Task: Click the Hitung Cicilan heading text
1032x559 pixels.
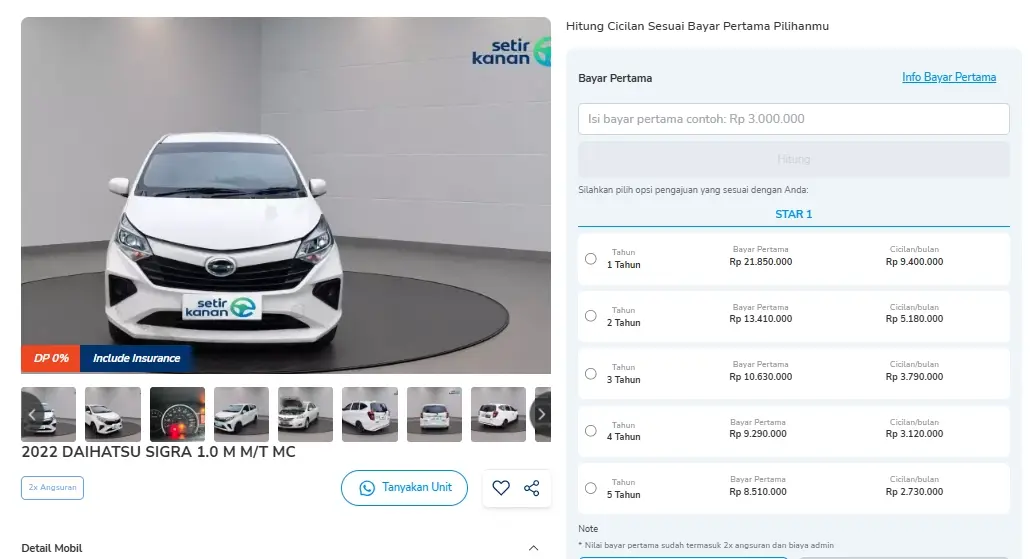Action: tap(698, 26)
